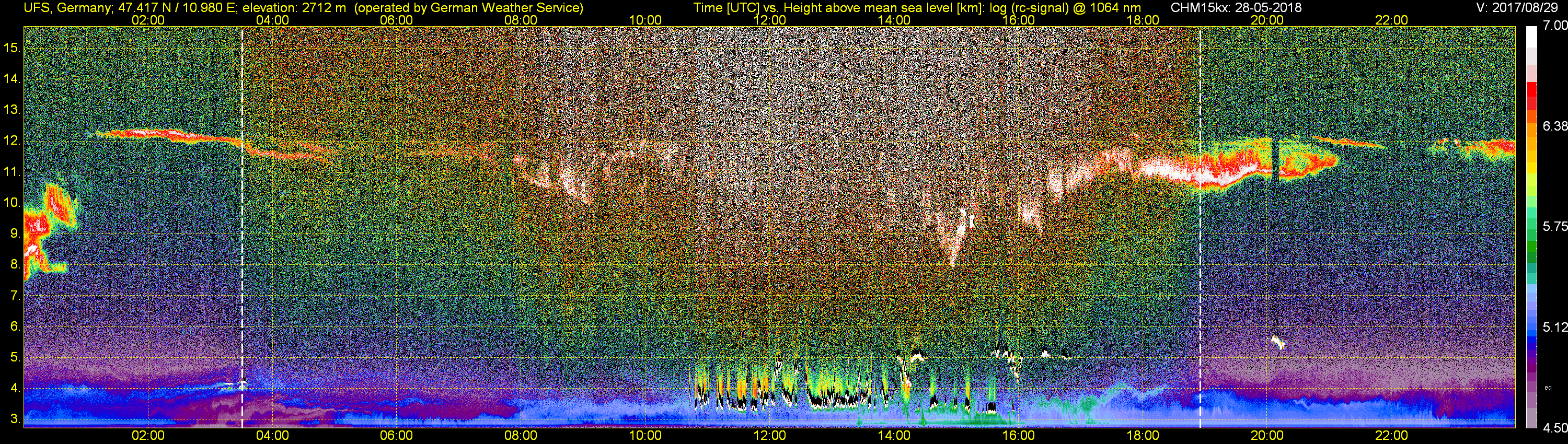The width and height of the screenshot is (1568, 444).
Task: Click the bottom axis time label 22:00
Action: [x=1391, y=436]
